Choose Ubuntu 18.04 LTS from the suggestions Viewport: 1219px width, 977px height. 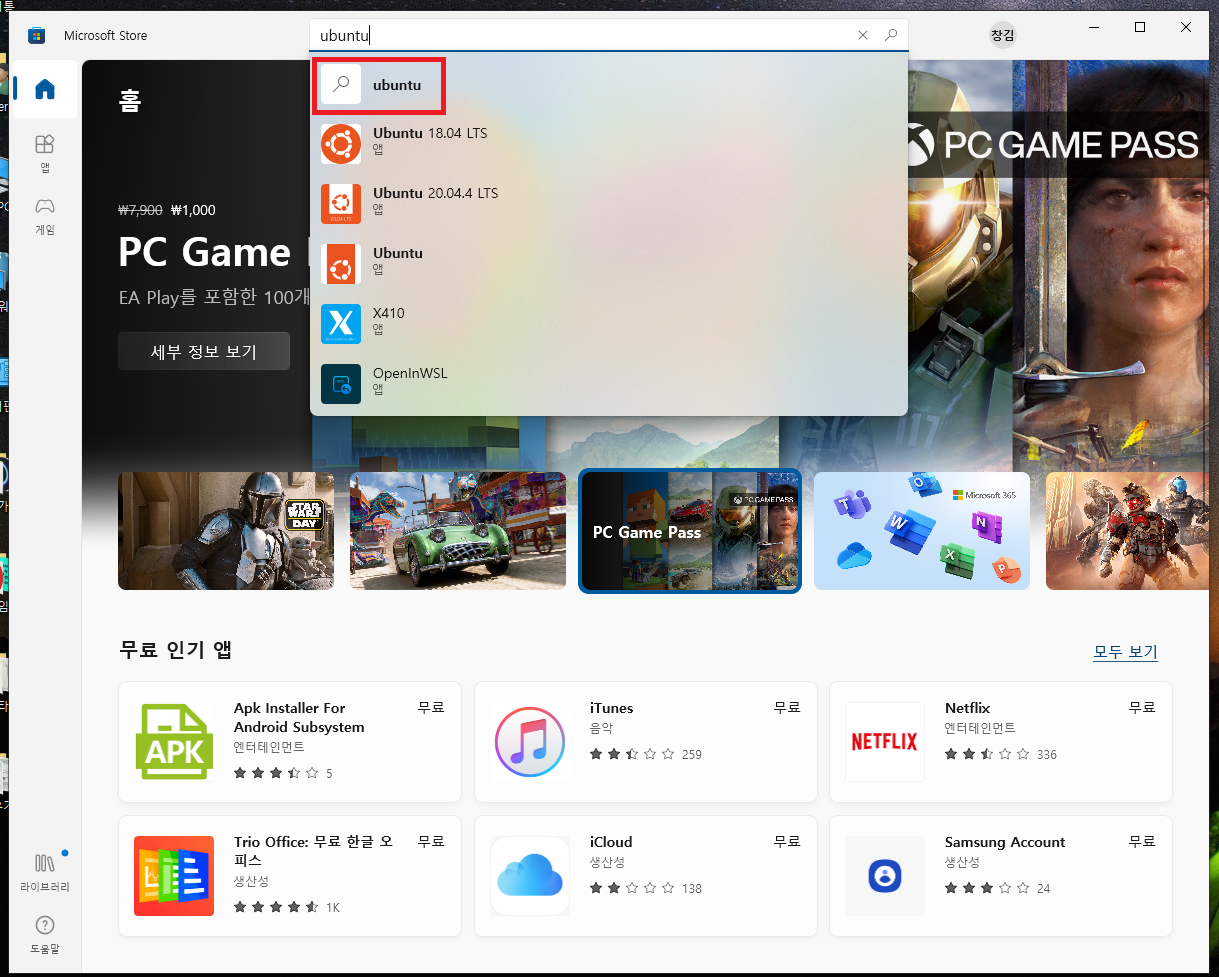608,144
